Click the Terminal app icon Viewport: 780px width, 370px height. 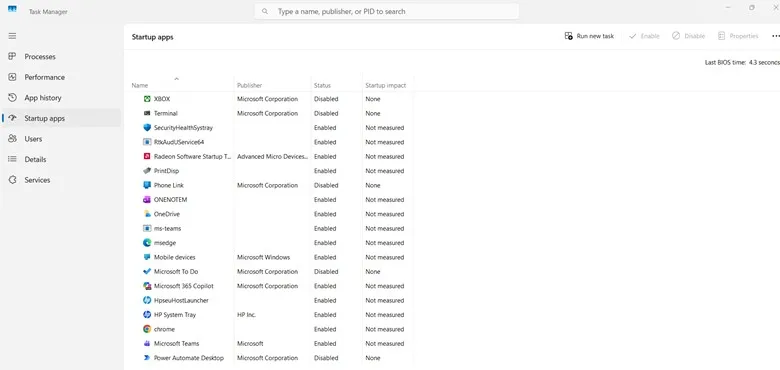pos(147,113)
